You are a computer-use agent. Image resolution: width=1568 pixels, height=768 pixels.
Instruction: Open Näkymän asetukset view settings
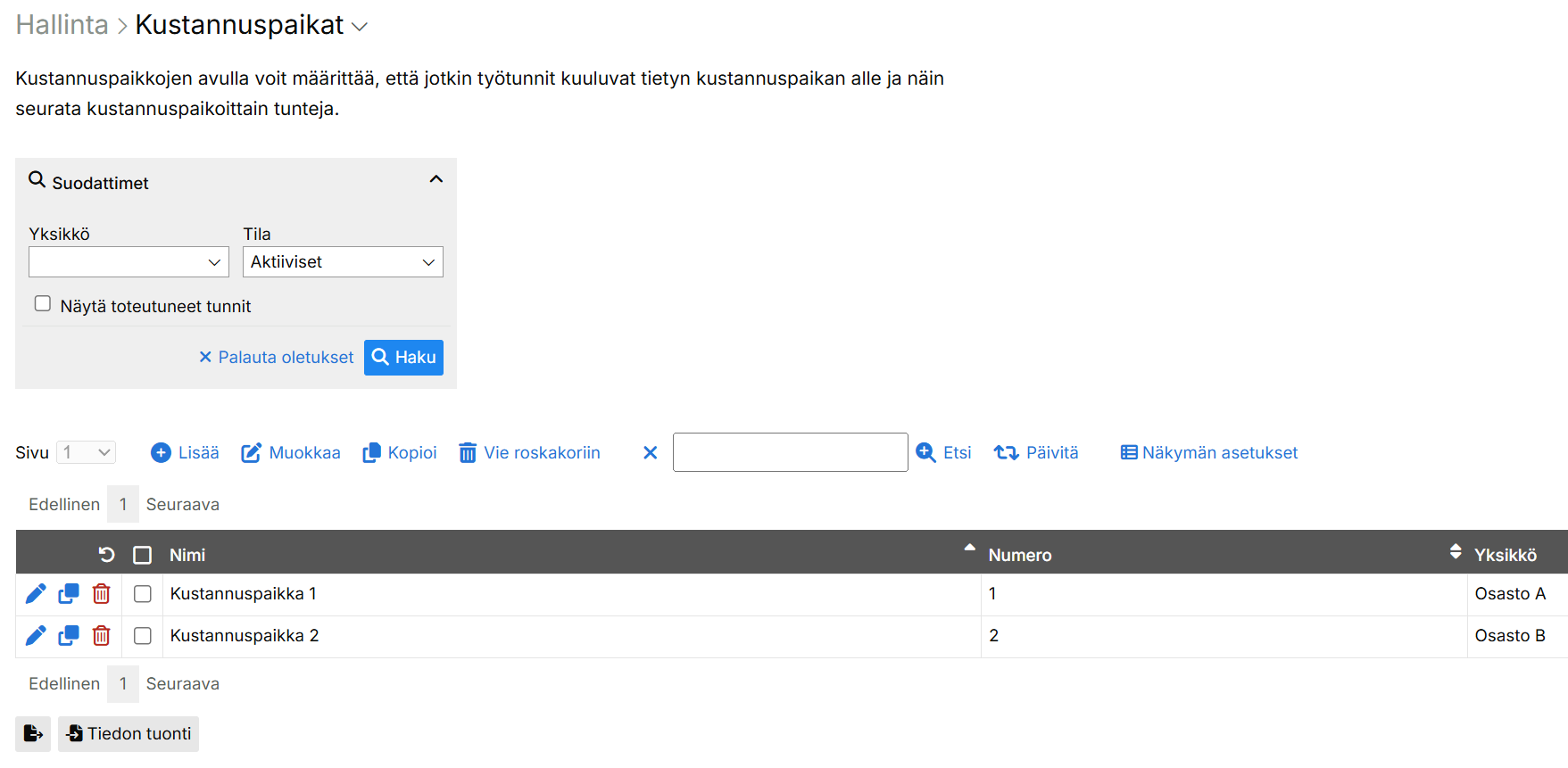pyautogui.click(x=1209, y=453)
